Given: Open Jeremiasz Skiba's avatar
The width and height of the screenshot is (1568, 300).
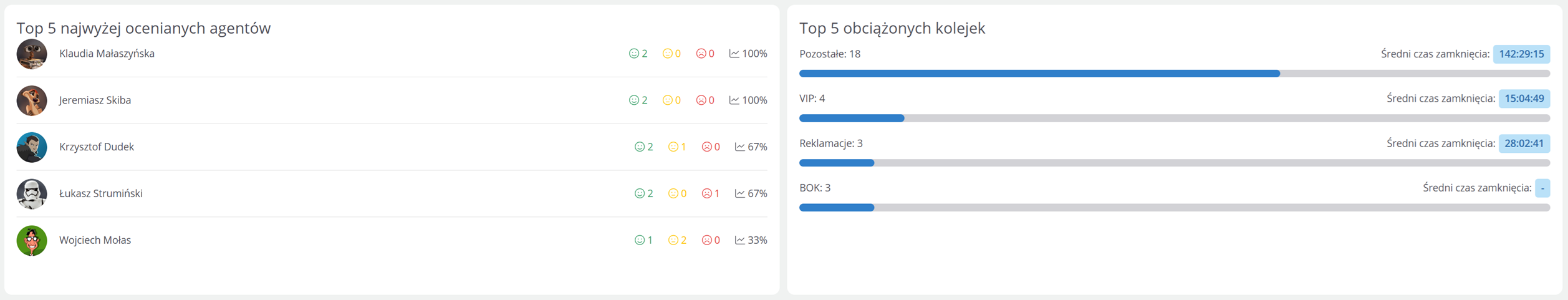Looking at the screenshot, I should click(32, 100).
